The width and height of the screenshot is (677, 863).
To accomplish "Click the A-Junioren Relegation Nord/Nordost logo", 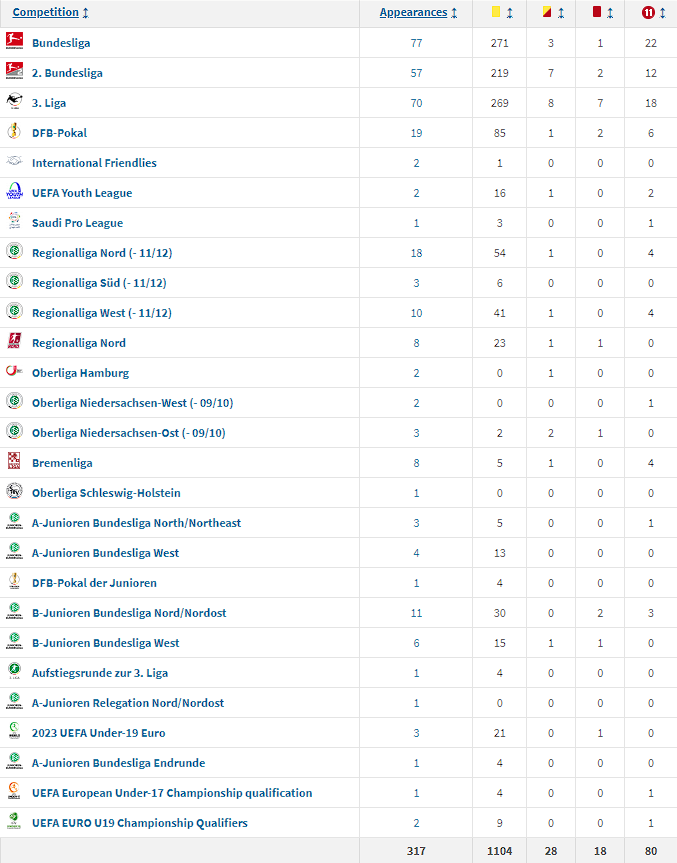I will [14, 701].
